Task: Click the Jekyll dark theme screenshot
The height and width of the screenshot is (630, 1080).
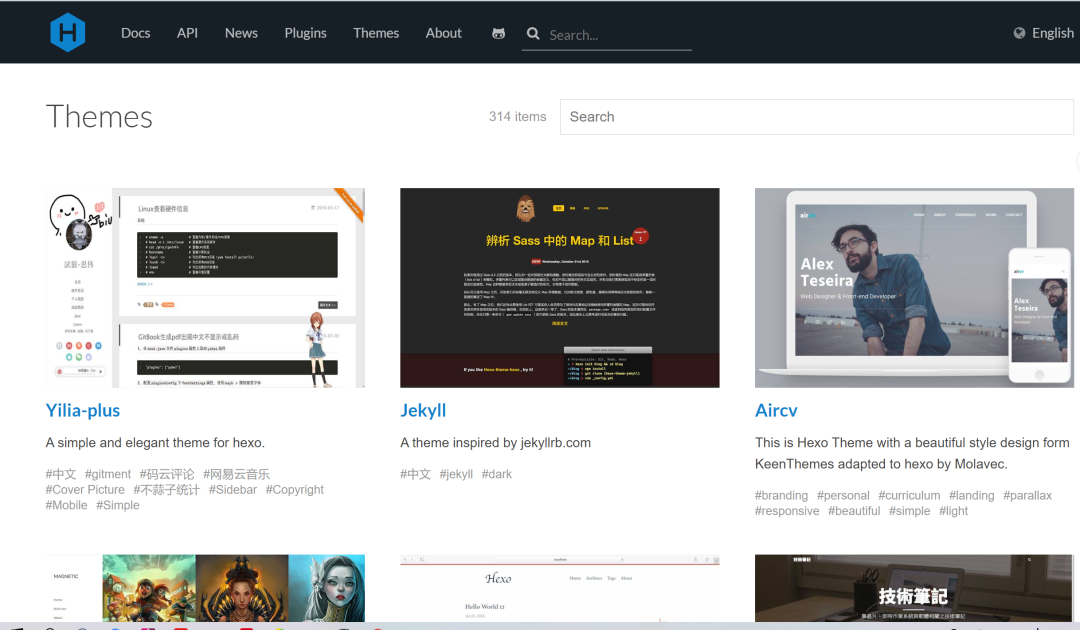Action: [560, 288]
